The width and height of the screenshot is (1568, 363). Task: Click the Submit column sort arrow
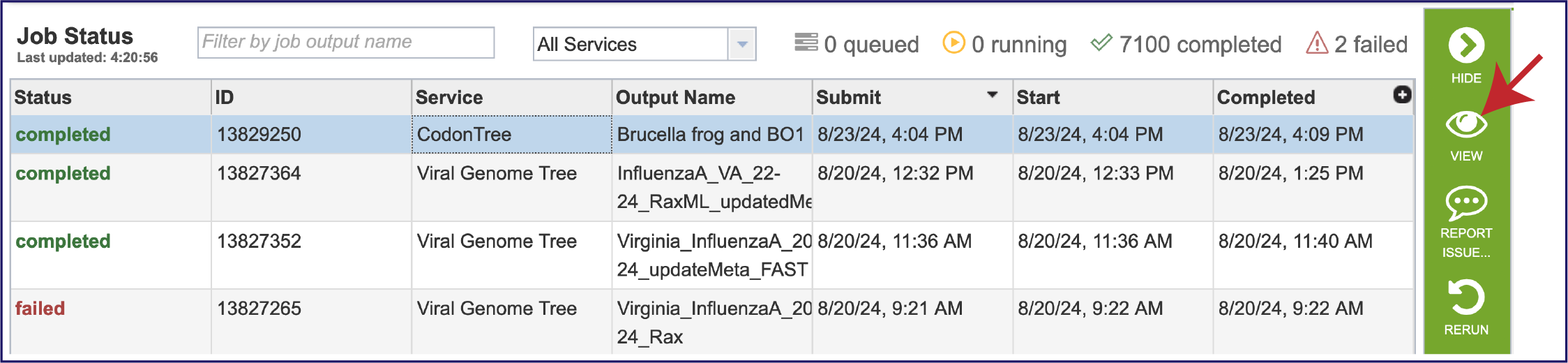coord(992,95)
